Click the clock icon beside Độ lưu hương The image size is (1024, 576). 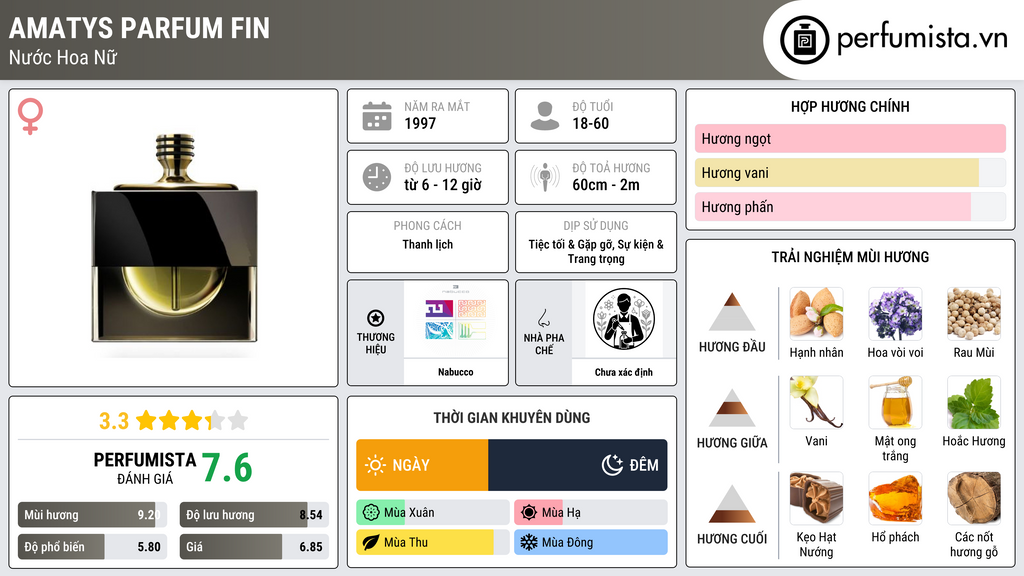coord(377,177)
